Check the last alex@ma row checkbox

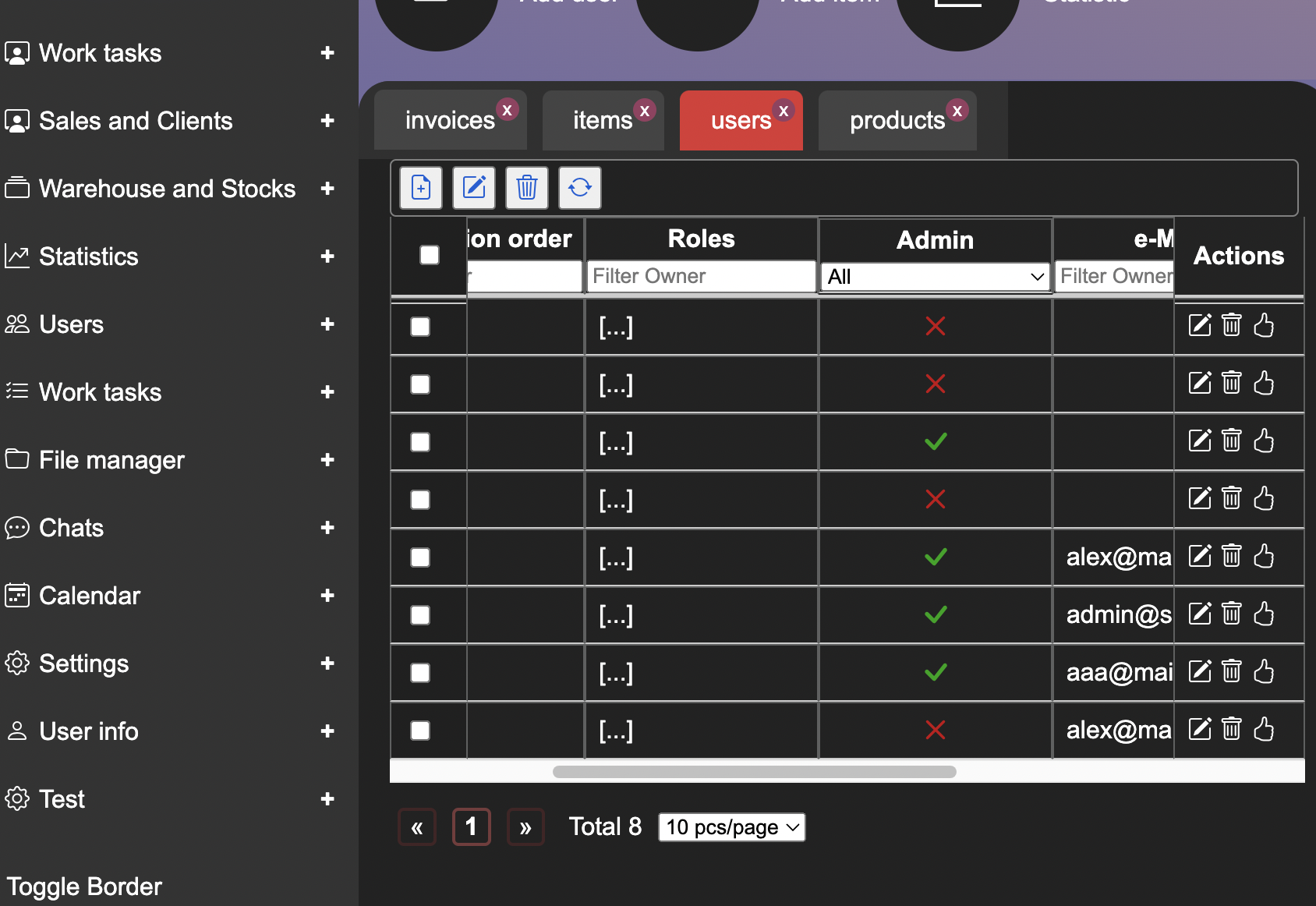tap(420, 731)
